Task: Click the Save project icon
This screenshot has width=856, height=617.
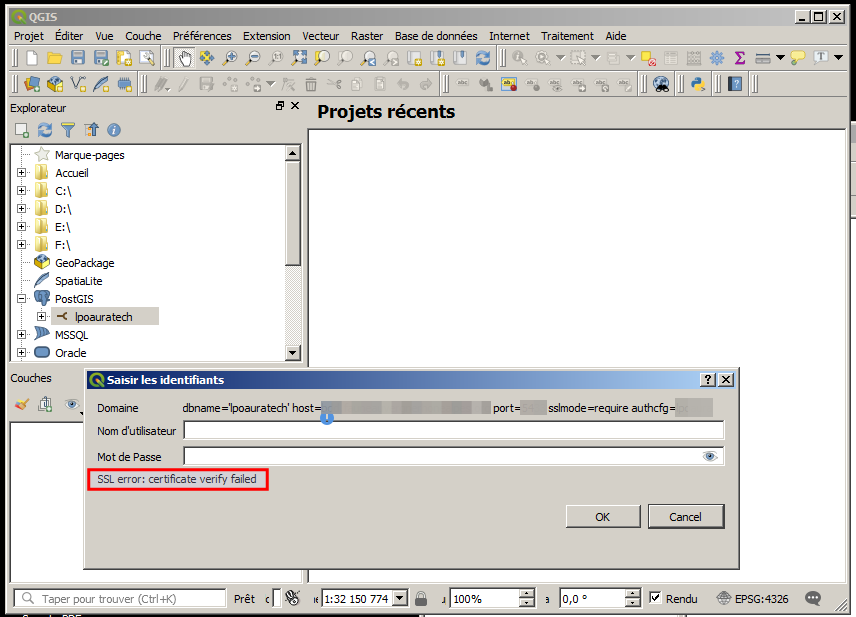Action: tap(77, 58)
